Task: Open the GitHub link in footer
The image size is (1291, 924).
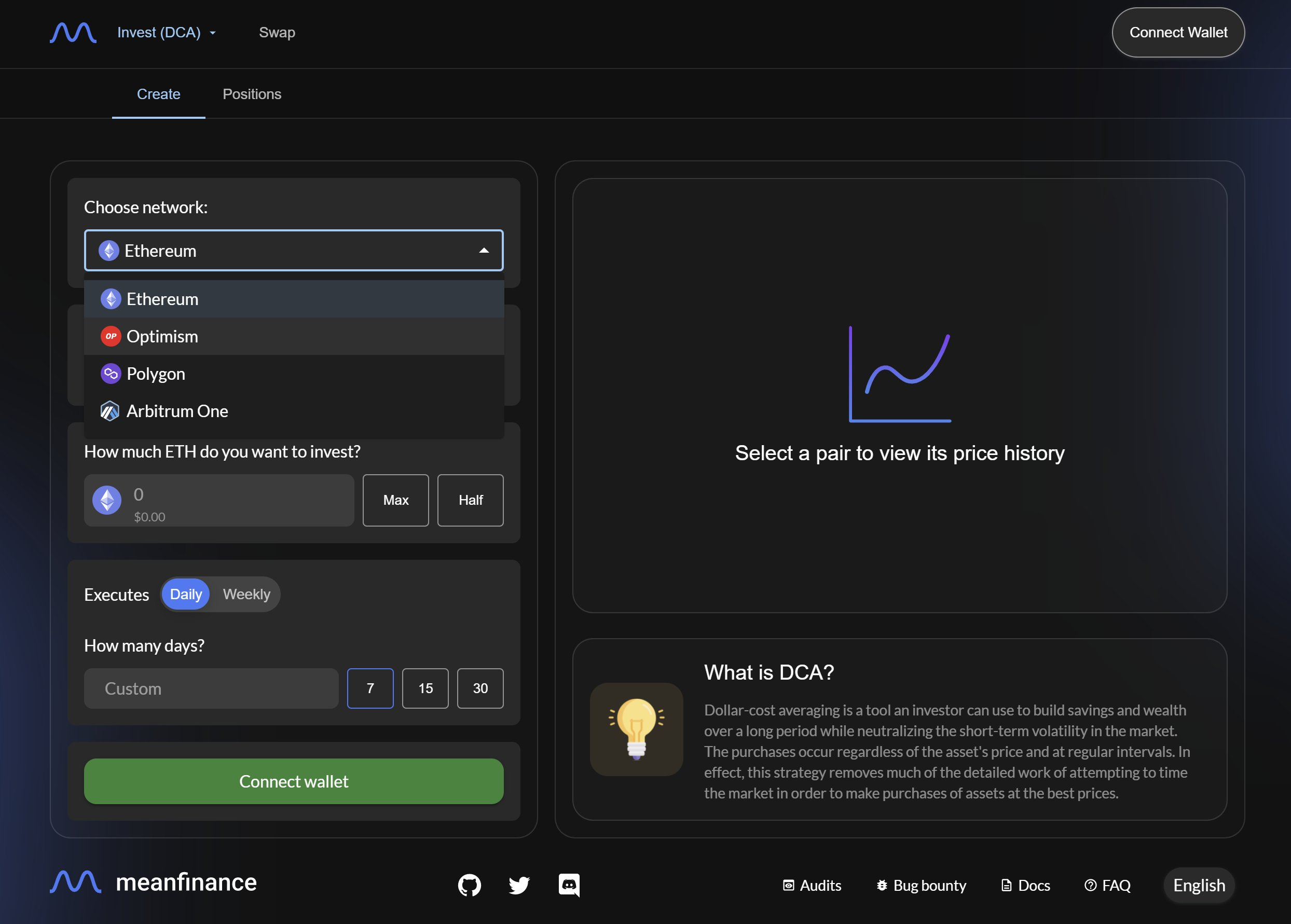Action: 470,885
